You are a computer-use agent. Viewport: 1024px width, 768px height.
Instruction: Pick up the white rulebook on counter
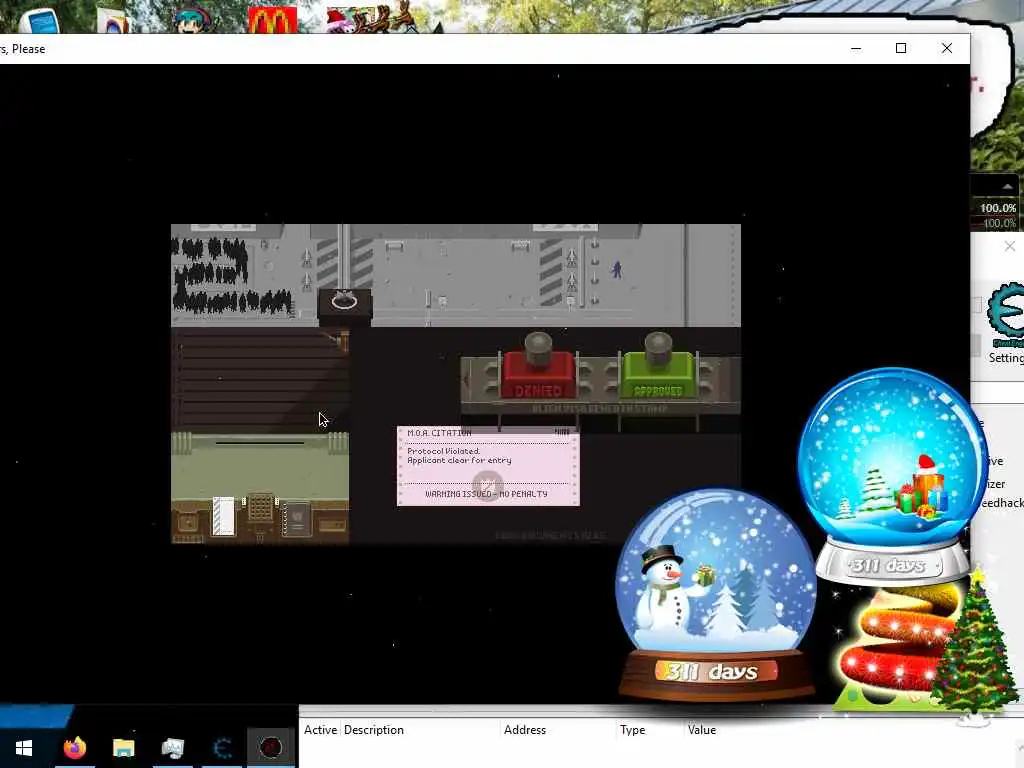(x=223, y=516)
